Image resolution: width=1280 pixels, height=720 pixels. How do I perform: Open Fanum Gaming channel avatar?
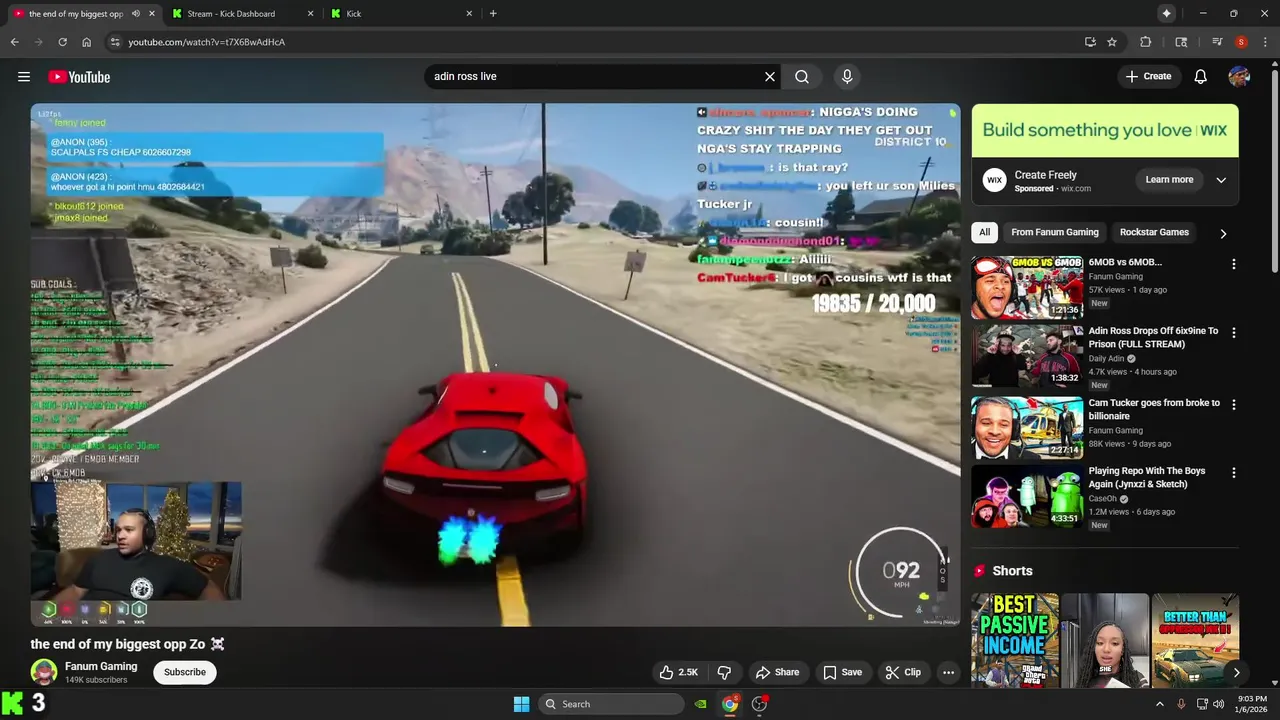click(44, 672)
